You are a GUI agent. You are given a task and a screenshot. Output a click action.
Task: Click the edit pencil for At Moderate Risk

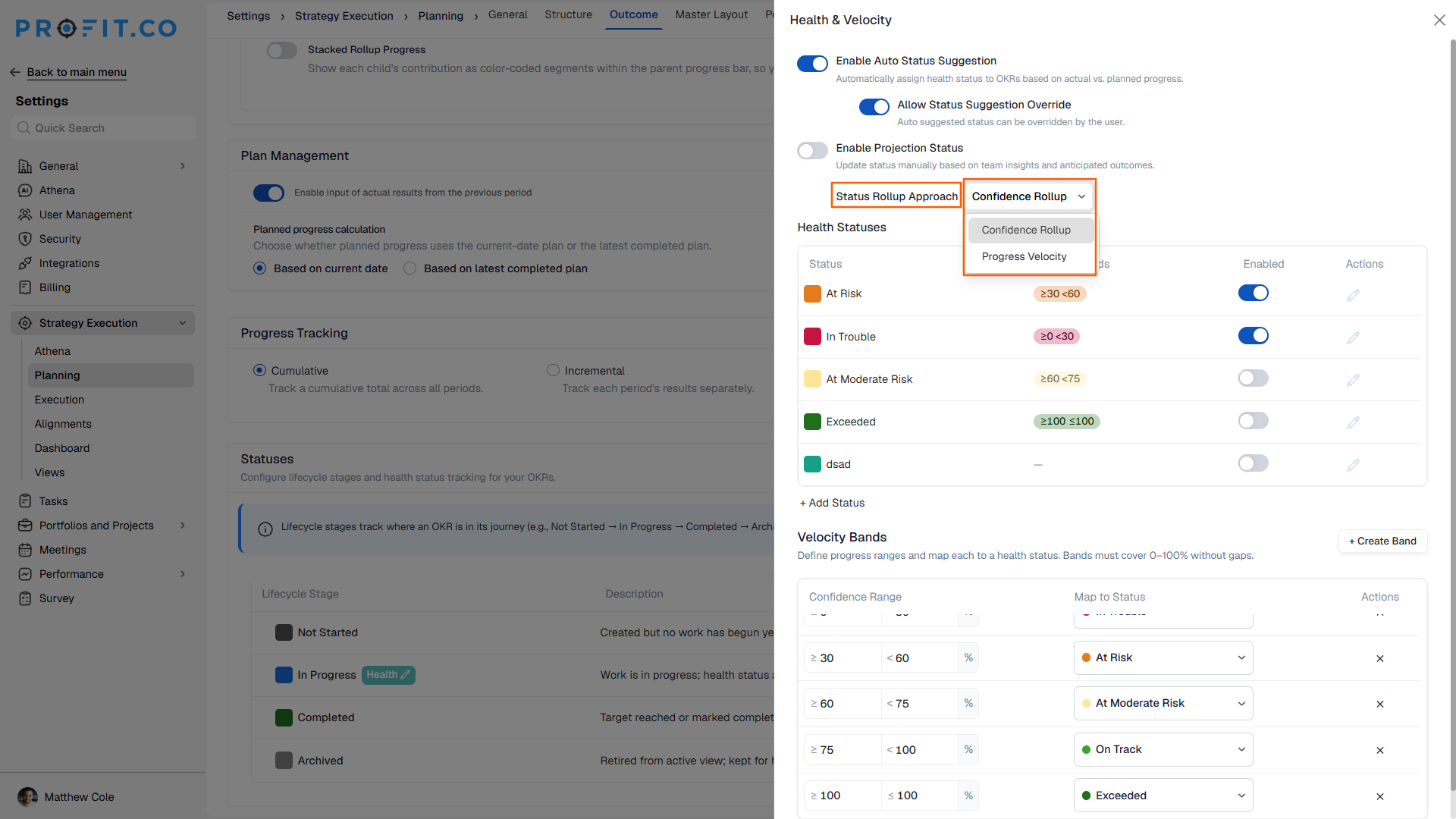1353,380
